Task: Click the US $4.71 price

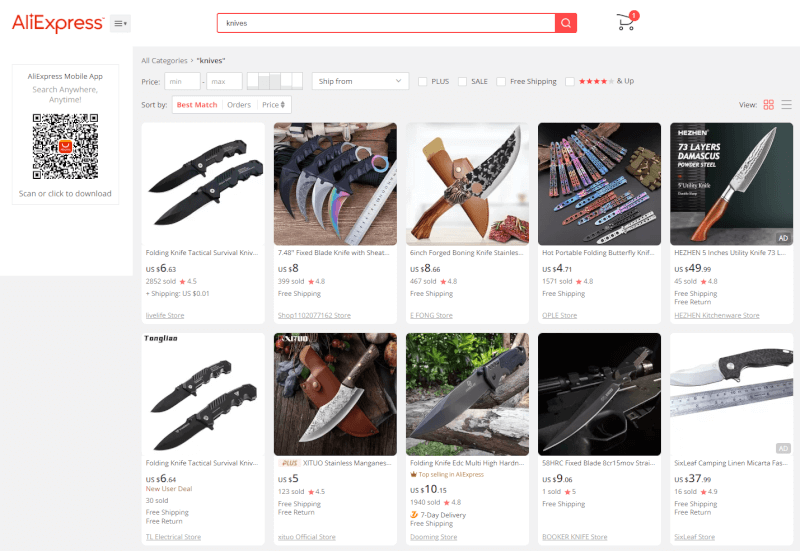Action: tap(557, 268)
